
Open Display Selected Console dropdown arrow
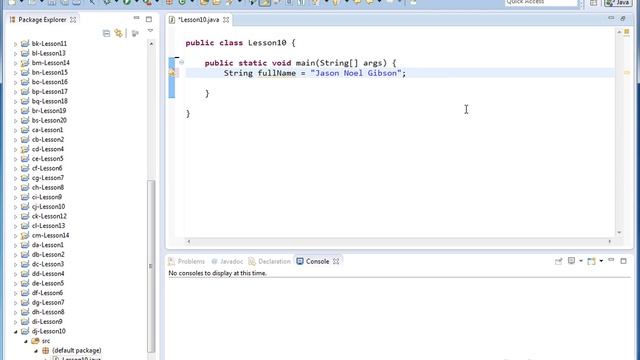581,261
